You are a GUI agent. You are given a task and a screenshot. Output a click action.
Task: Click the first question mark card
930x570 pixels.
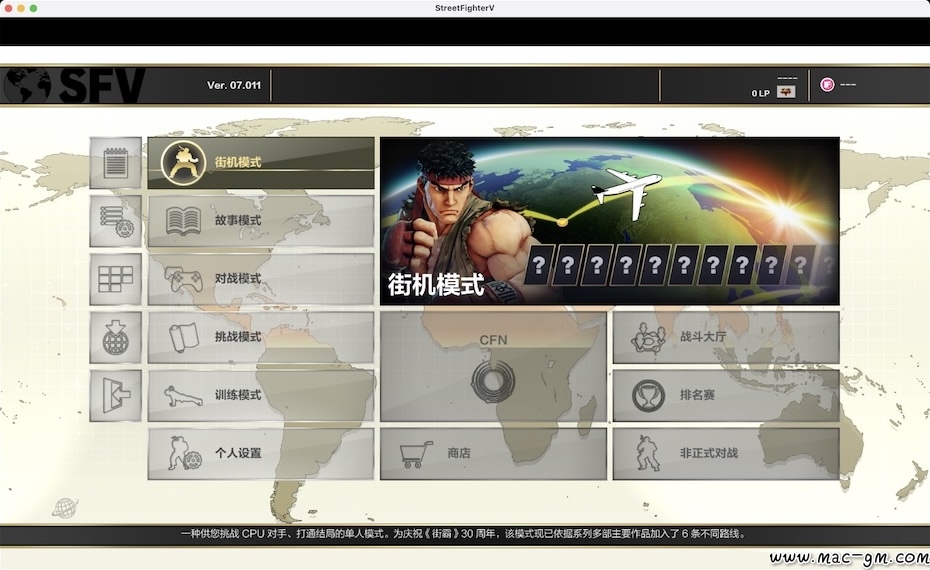pos(539,265)
